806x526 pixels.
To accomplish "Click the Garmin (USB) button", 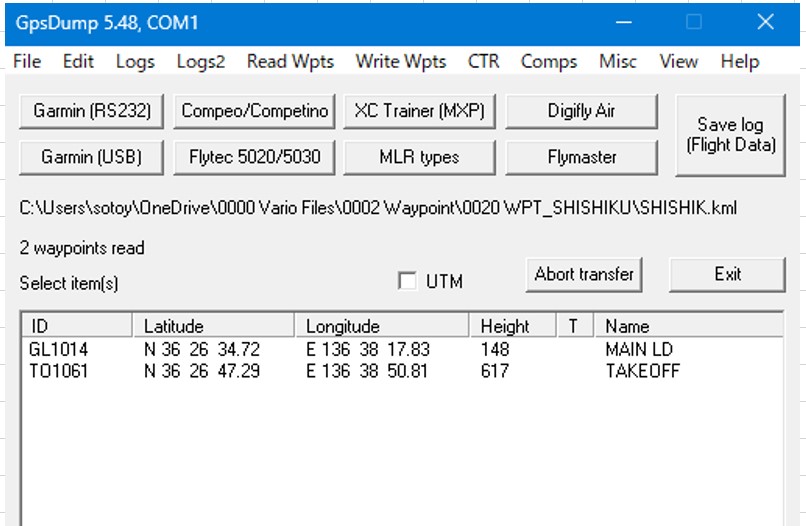I will 92,157.
